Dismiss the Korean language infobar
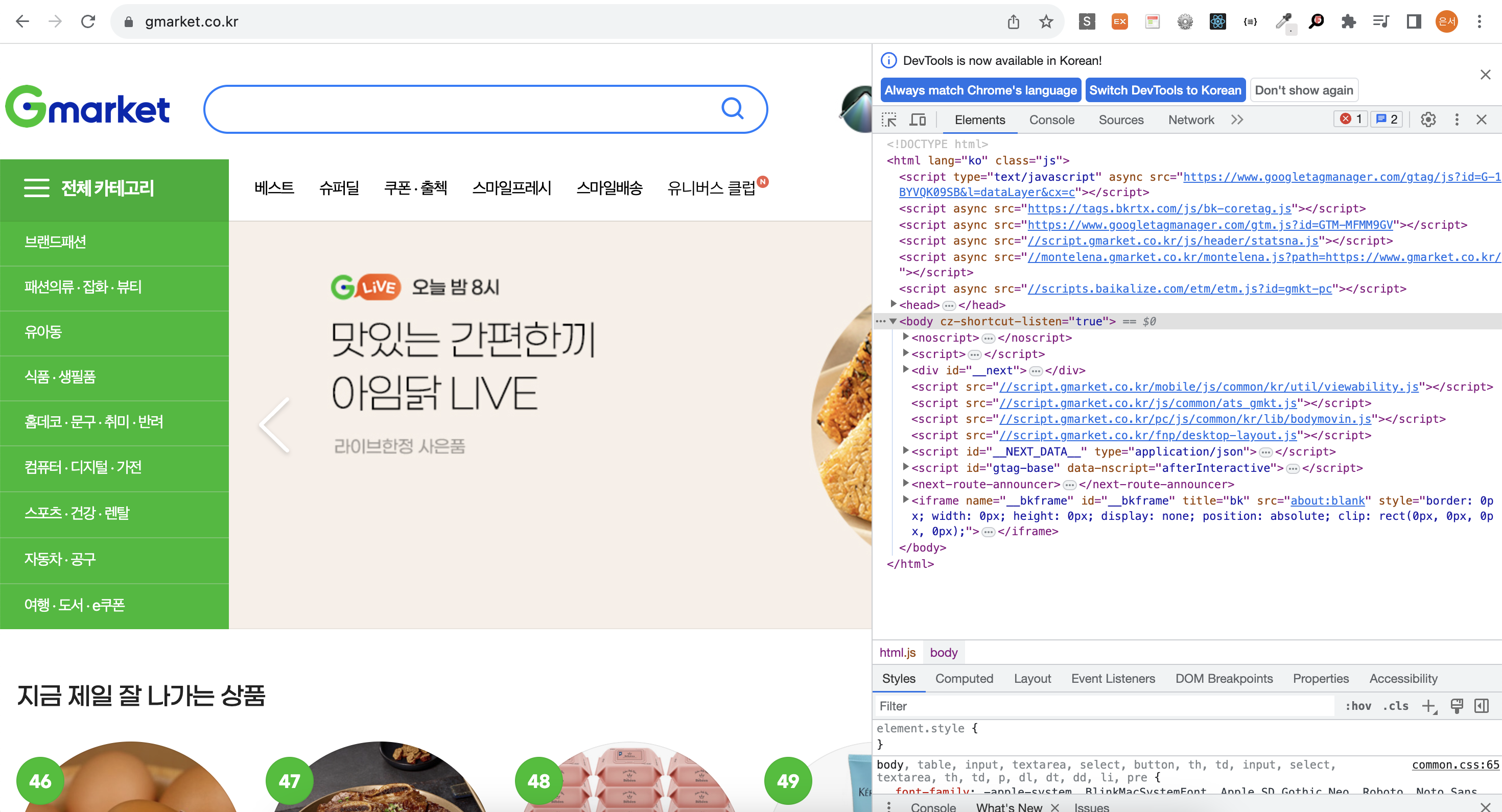1502x812 pixels. [1485, 75]
